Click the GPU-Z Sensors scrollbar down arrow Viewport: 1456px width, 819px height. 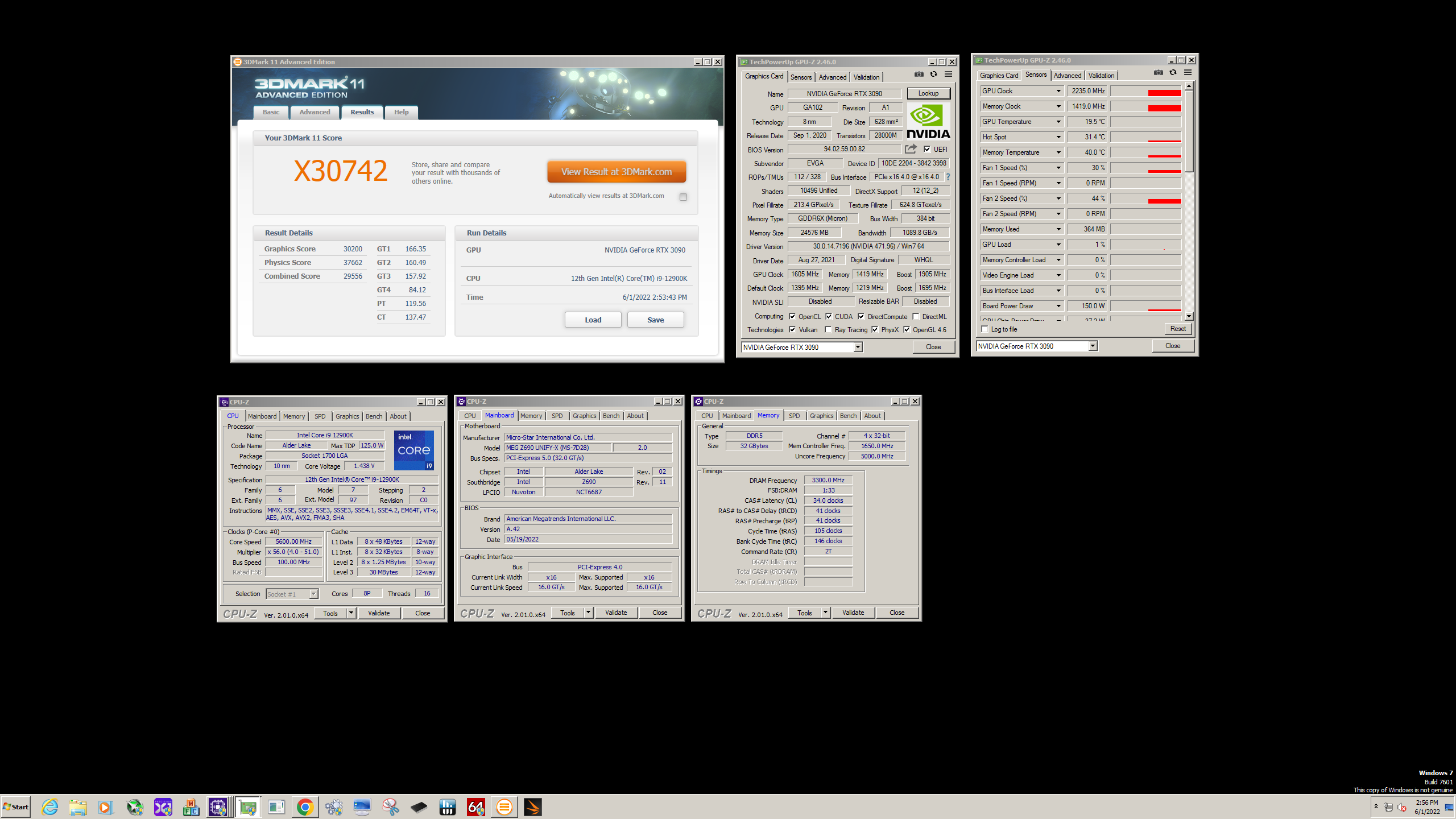[1189, 316]
